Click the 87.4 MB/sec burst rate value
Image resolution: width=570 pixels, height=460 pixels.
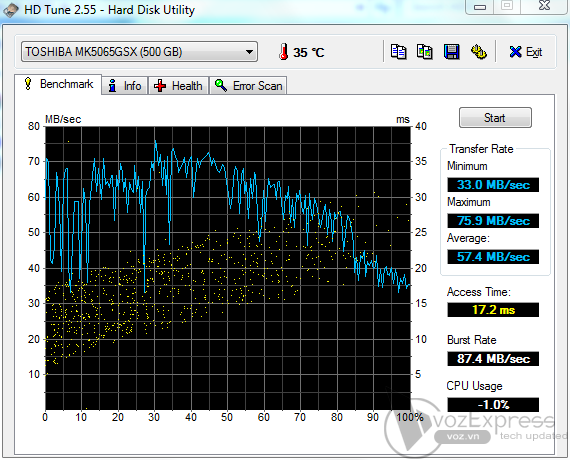click(493, 359)
